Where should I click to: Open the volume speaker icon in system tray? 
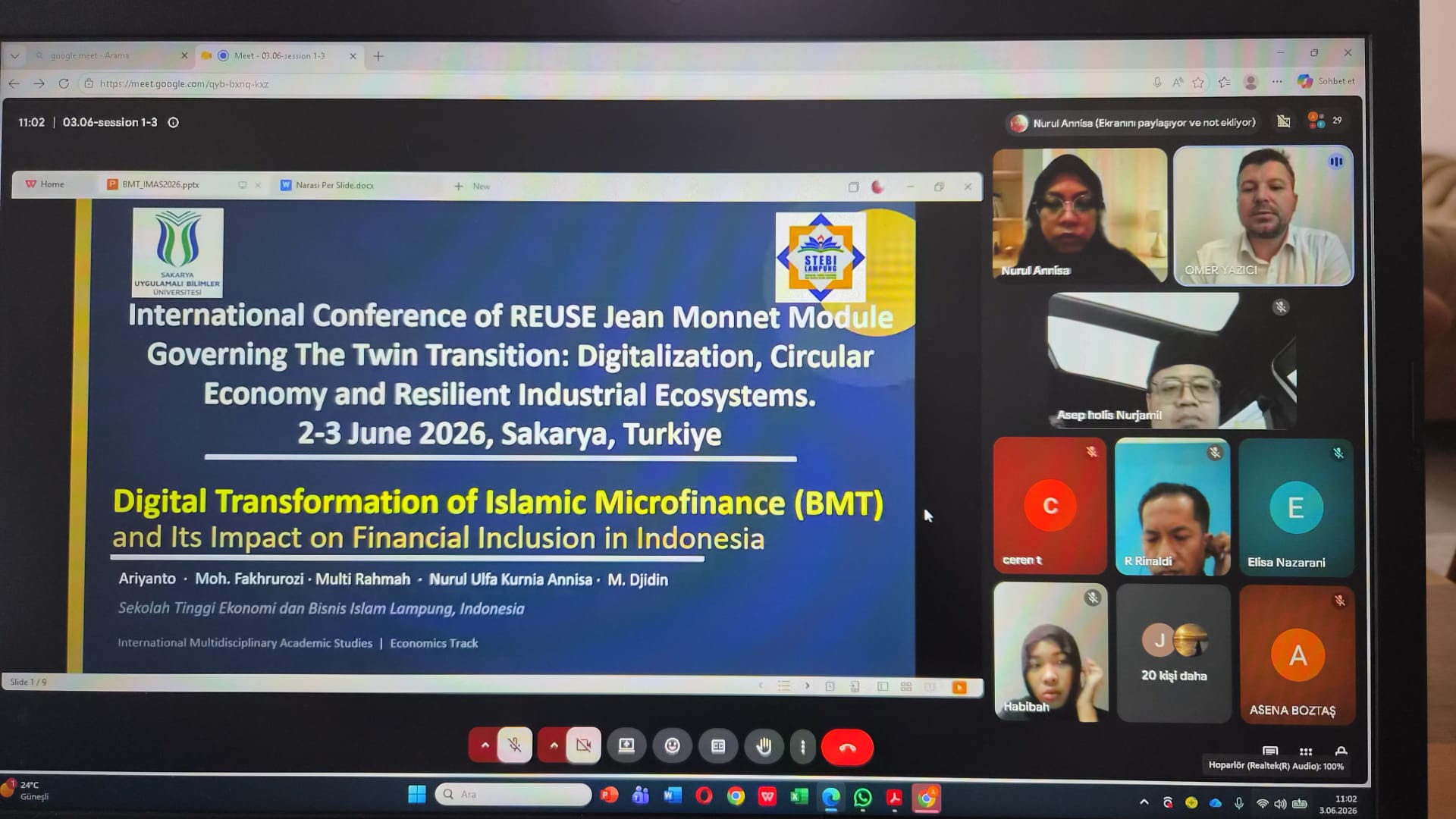click(x=1280, y=804)
